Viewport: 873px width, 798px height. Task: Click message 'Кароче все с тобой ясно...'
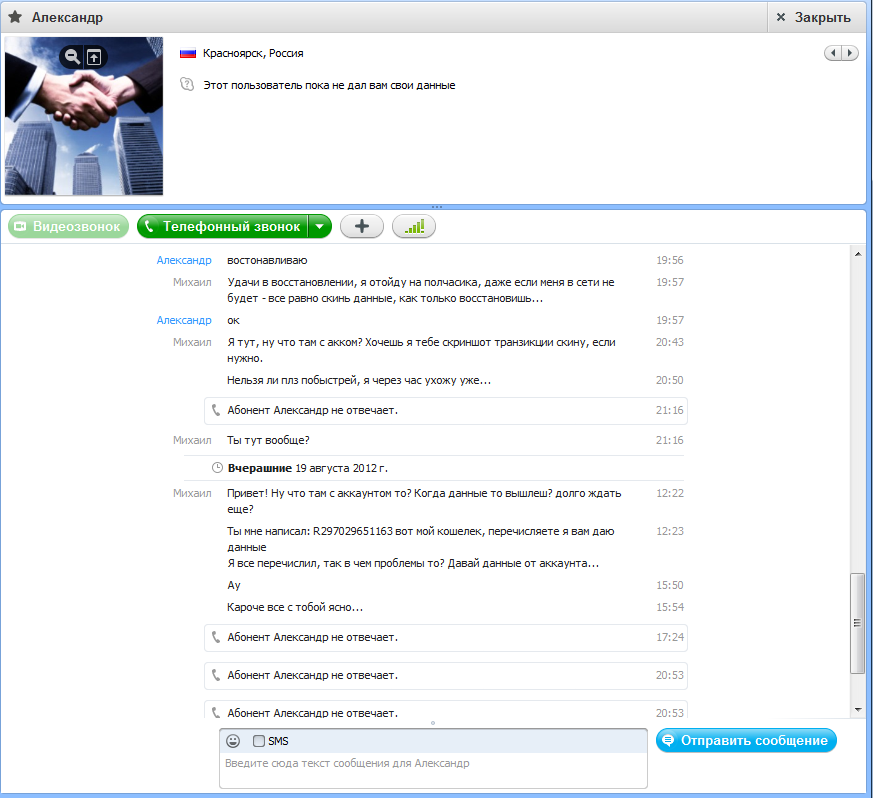(295, 607)
